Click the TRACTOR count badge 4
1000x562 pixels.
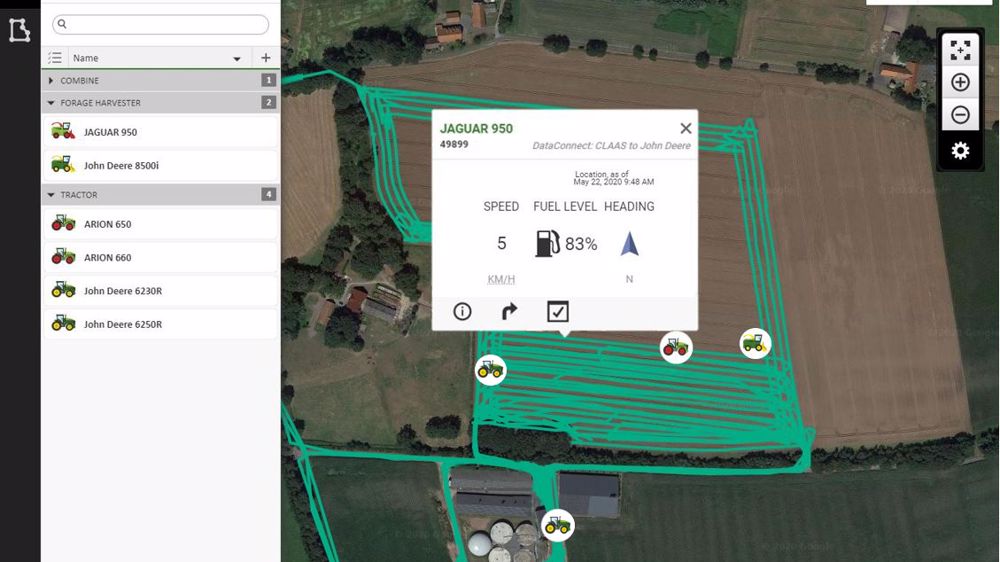point(268,195)
